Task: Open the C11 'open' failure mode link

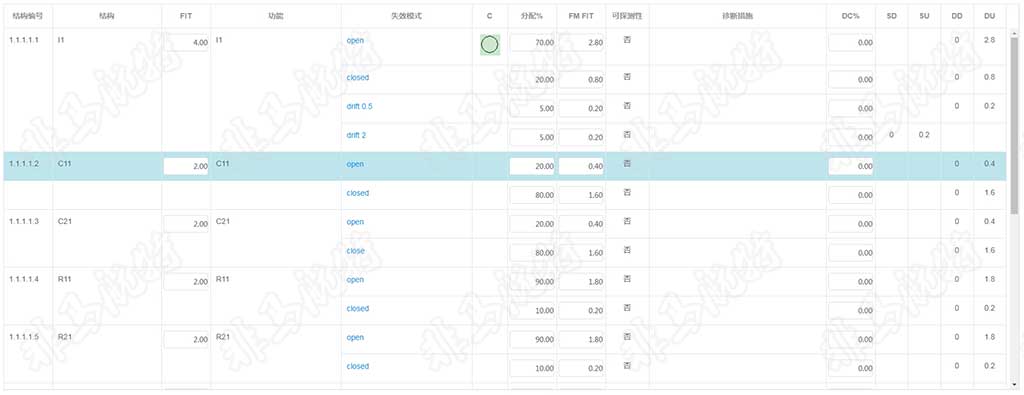Action: click(355, 164)
